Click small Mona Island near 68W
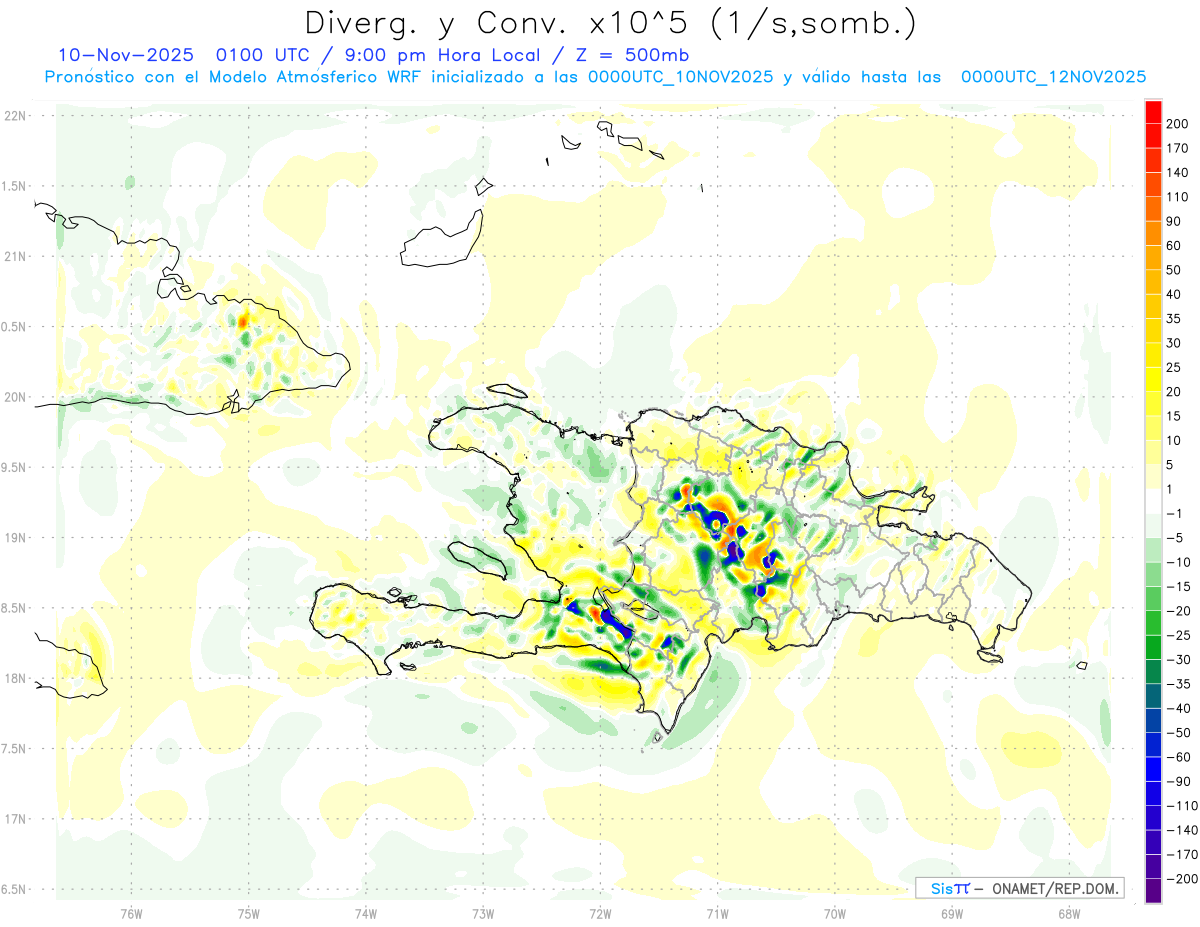This screenshot has width=1200, height=927. 1081,666
